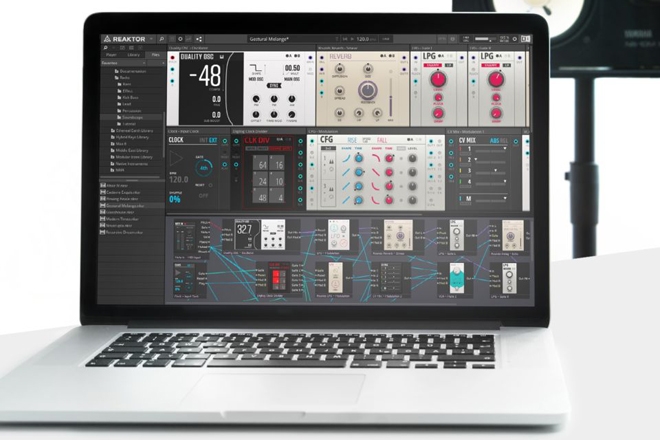The image size is (660, 440).
Task: Click the circle record icon in the toolbar
Action: pos(180,39)
